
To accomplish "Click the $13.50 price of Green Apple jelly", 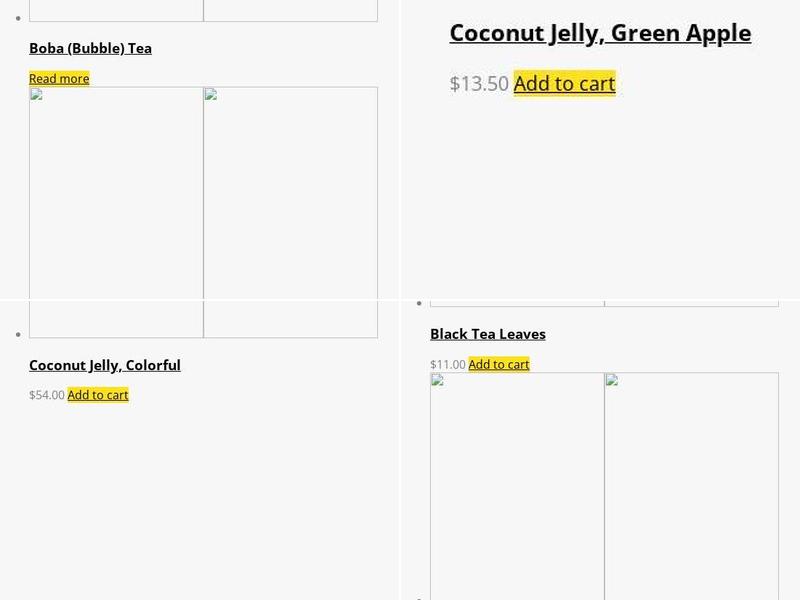I will click(x=479, y=84).
